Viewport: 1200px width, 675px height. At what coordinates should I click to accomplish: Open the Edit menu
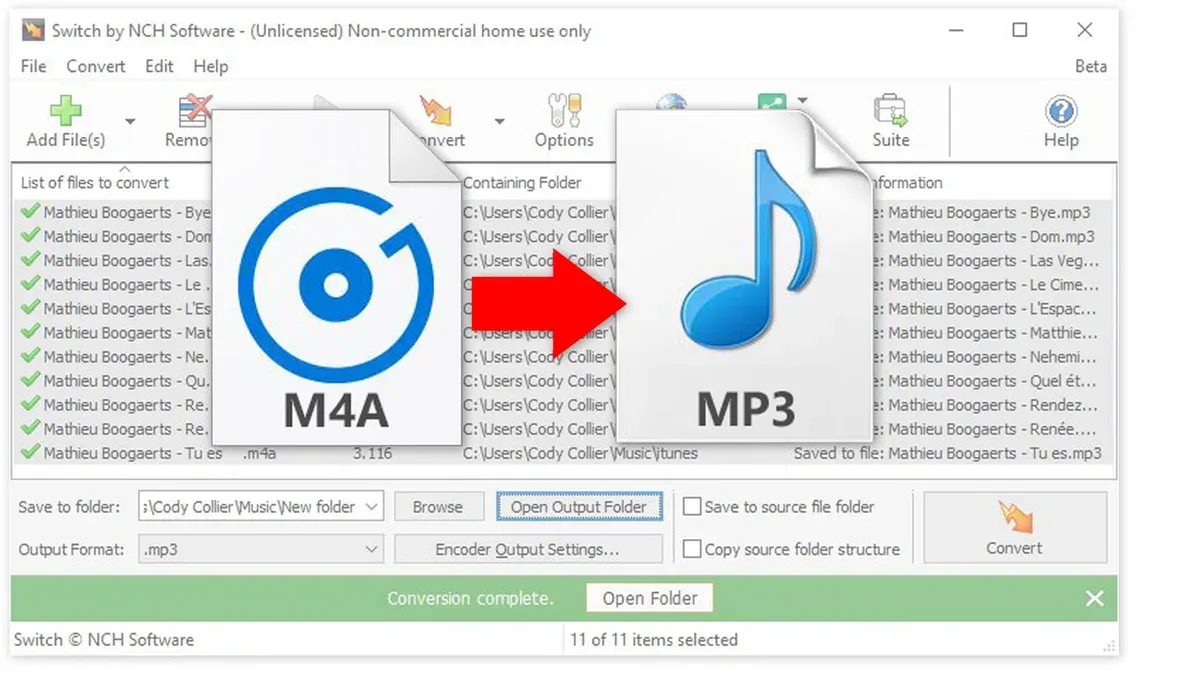pos(159,66)
